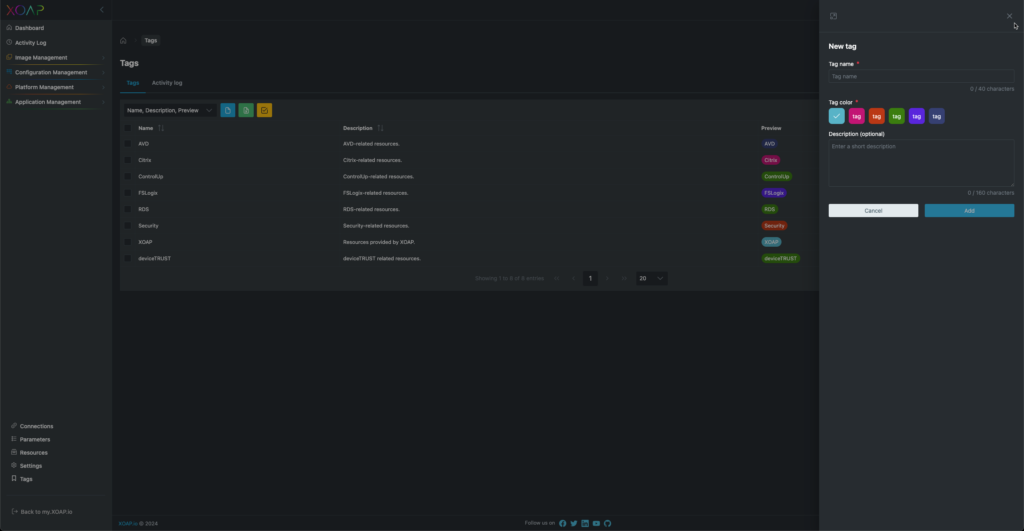Screen dimensions: 1024x531
Task: Open the LinkedIn link in footer
Action: 585,523
